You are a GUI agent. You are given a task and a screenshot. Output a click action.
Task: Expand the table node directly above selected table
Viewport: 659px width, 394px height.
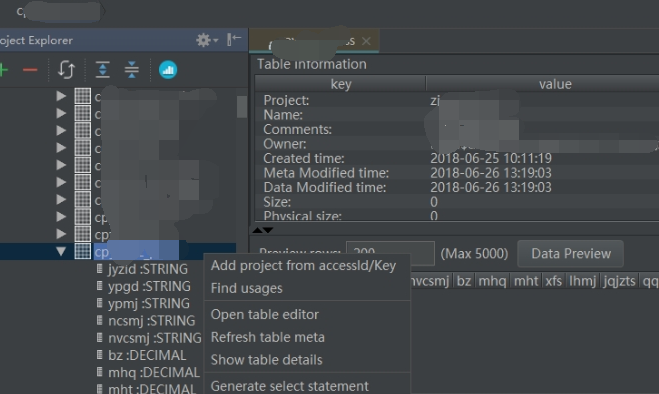(61, 234)
